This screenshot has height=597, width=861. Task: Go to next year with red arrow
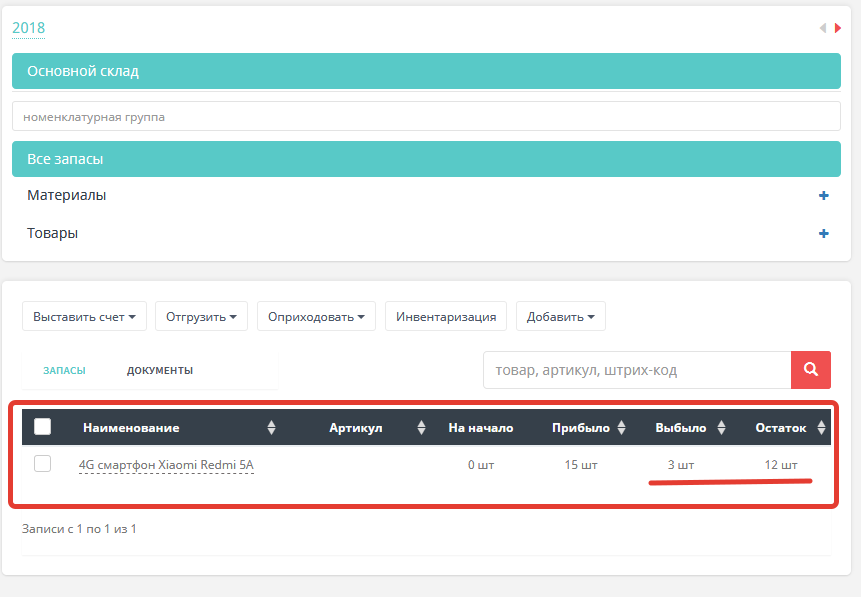(838, 28)
